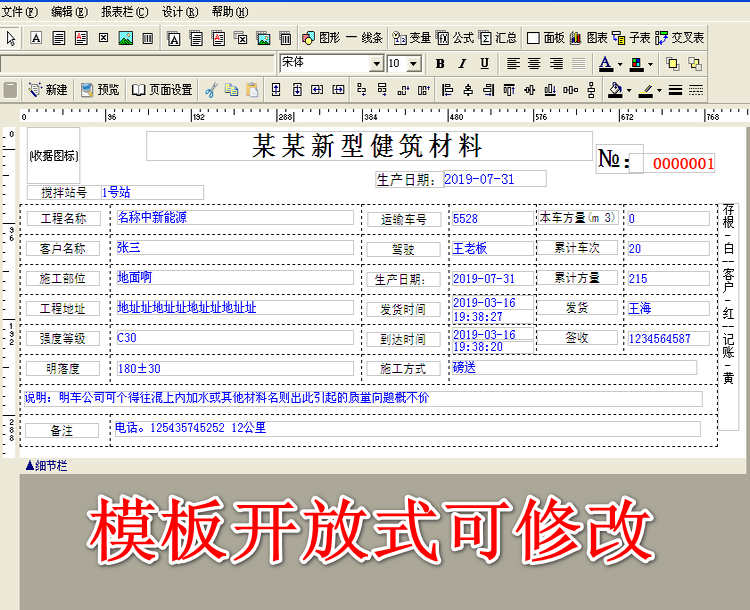Add a 面板 panel to the report

tap(545, 38)
